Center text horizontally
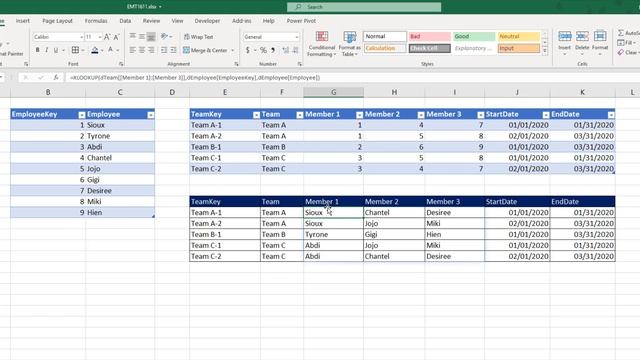This screenshot has height=360, width=640. 142,50
